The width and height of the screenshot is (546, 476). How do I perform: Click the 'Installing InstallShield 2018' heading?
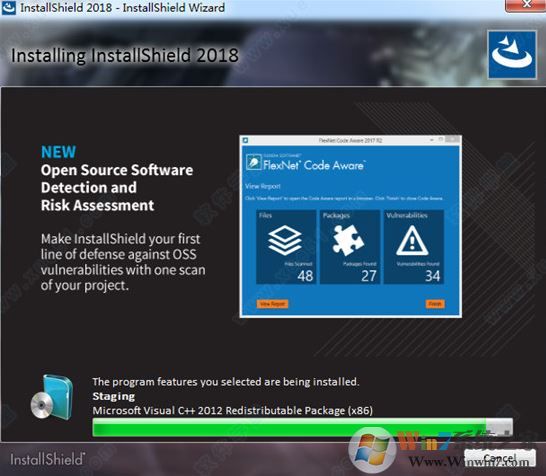[125, 55]
